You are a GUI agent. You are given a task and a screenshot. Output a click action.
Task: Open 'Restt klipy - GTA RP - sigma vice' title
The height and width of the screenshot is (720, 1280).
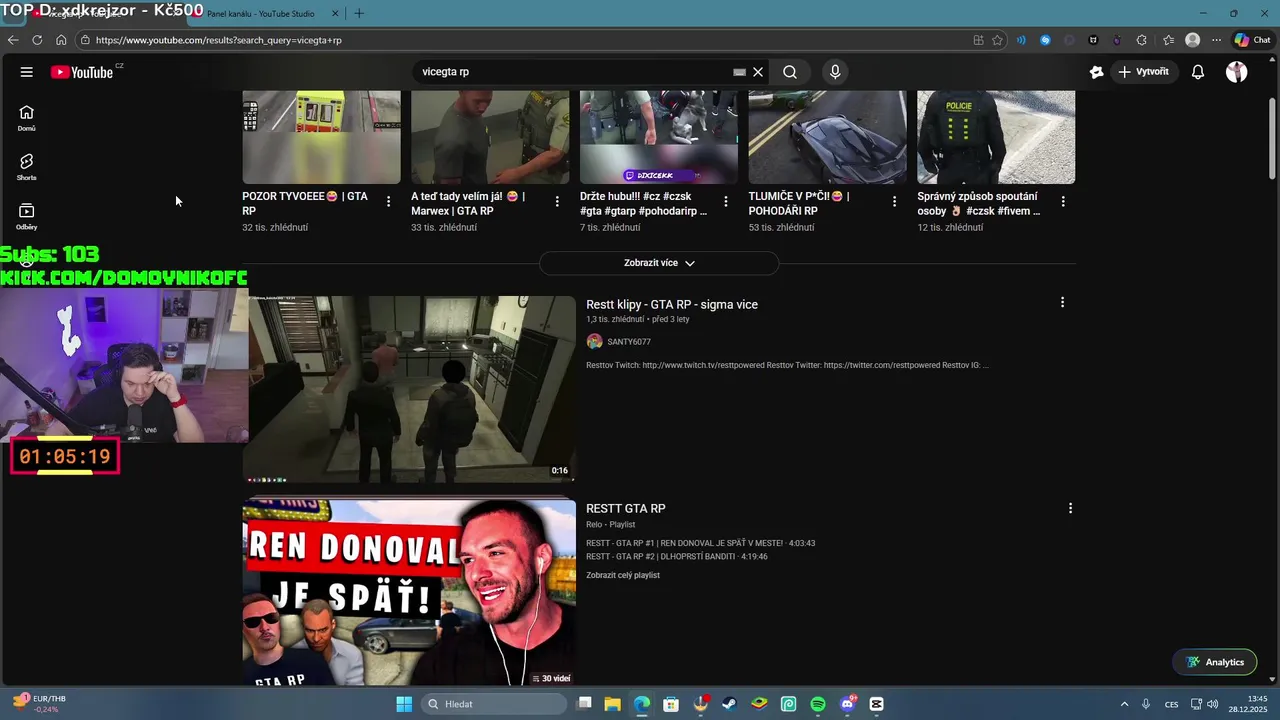tap(672, 305)
